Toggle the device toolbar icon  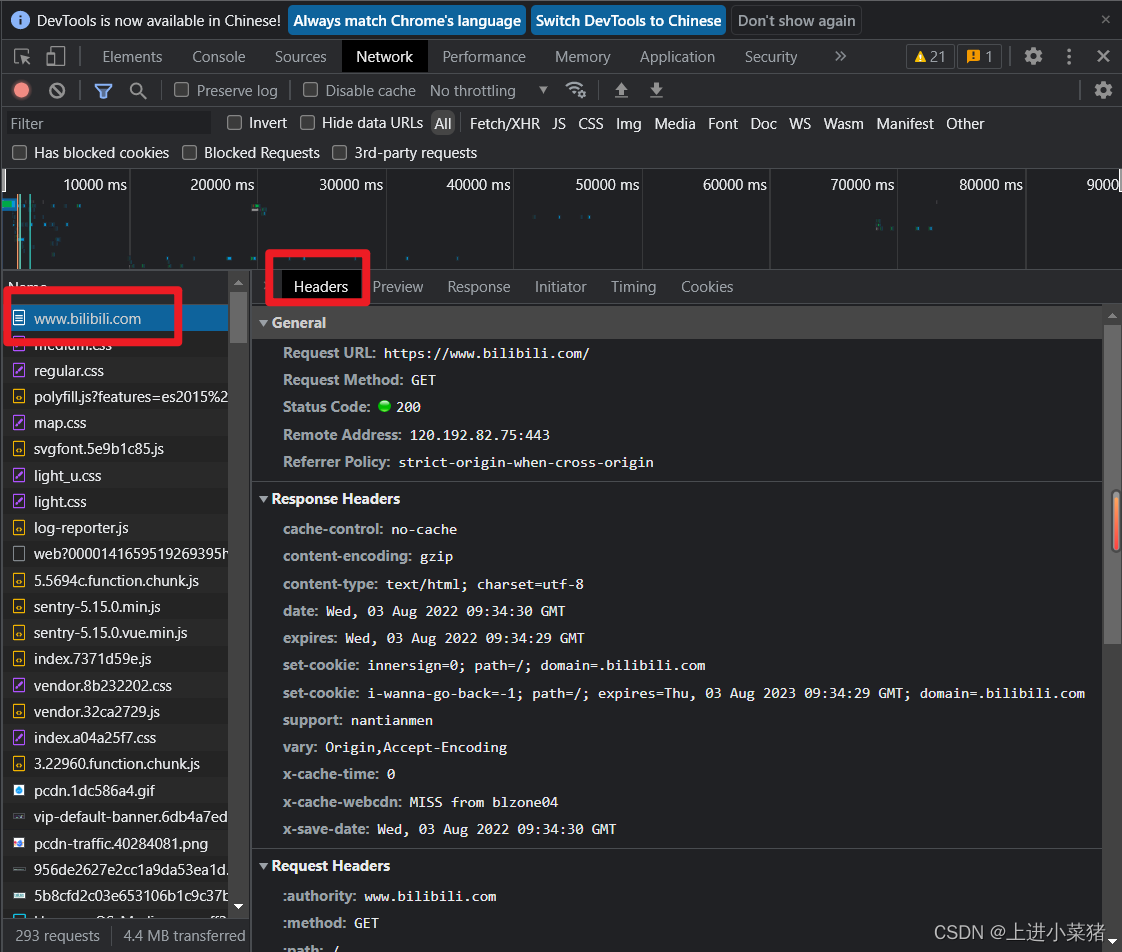(55, 57)
